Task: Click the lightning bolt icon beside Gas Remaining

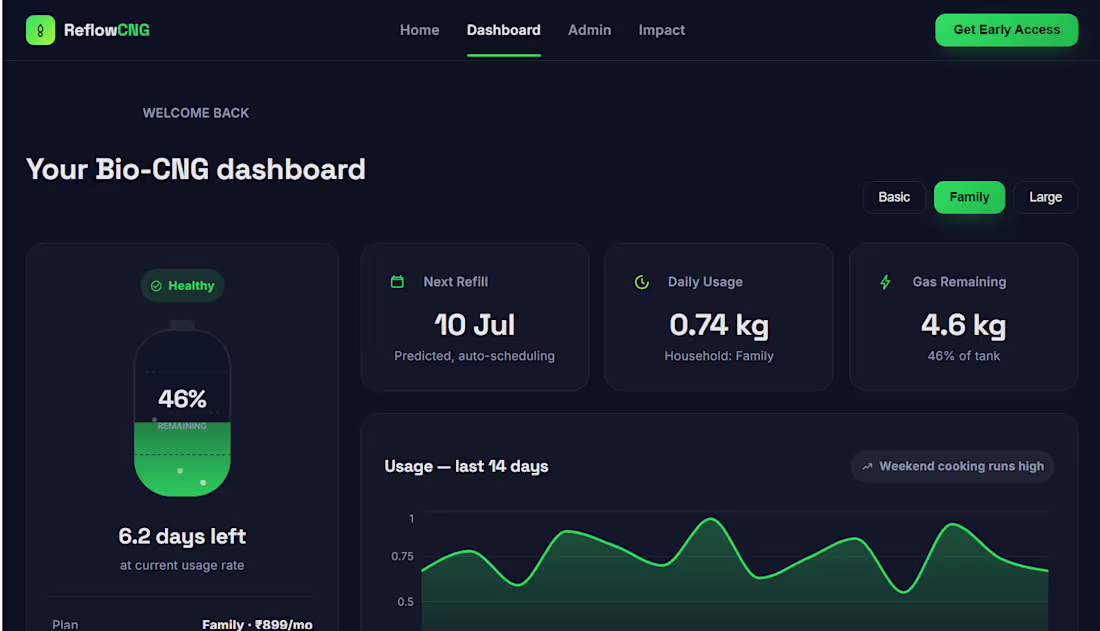Action: click(x=885, y=282)
